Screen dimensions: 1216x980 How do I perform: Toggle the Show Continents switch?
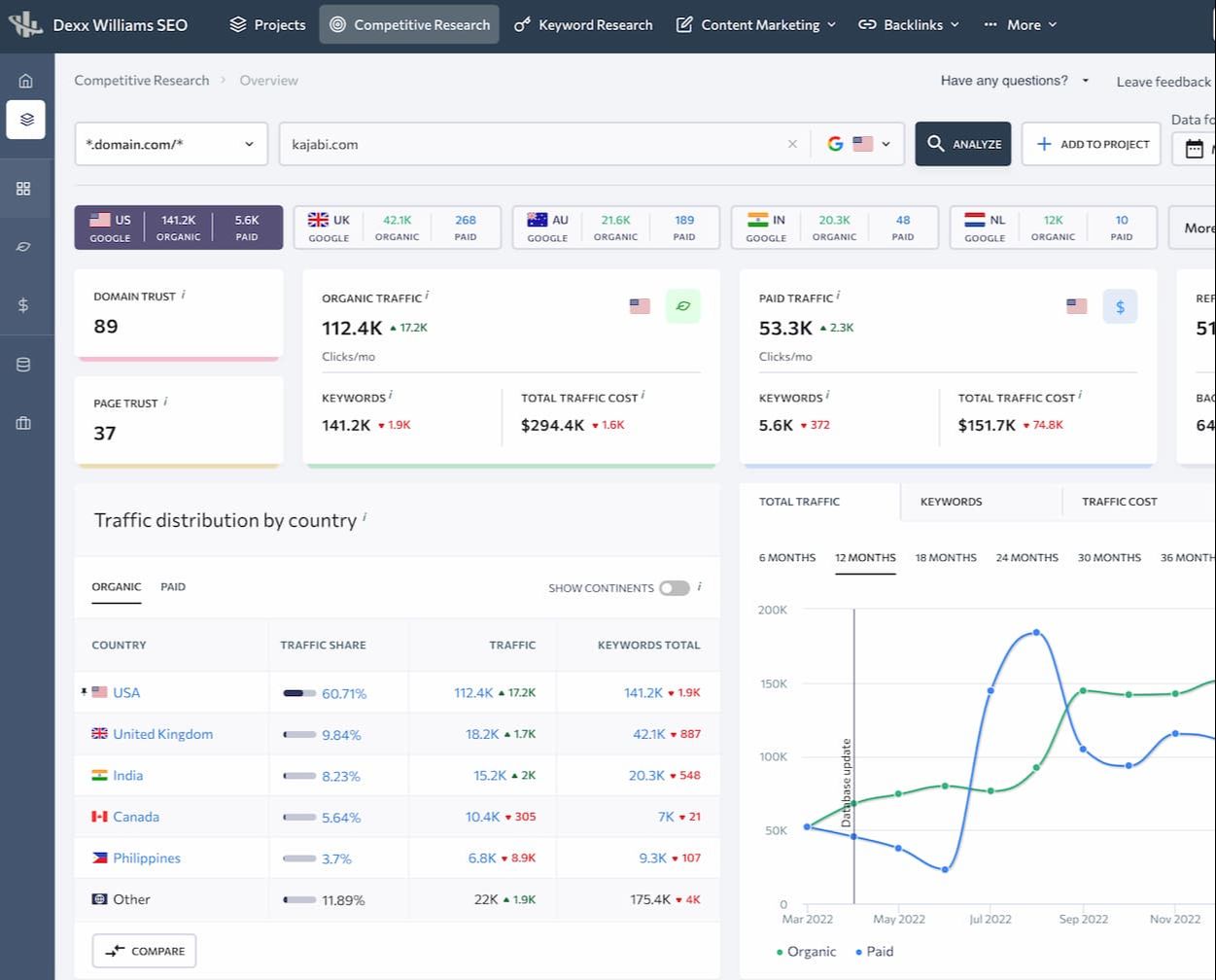click(675, 588)
